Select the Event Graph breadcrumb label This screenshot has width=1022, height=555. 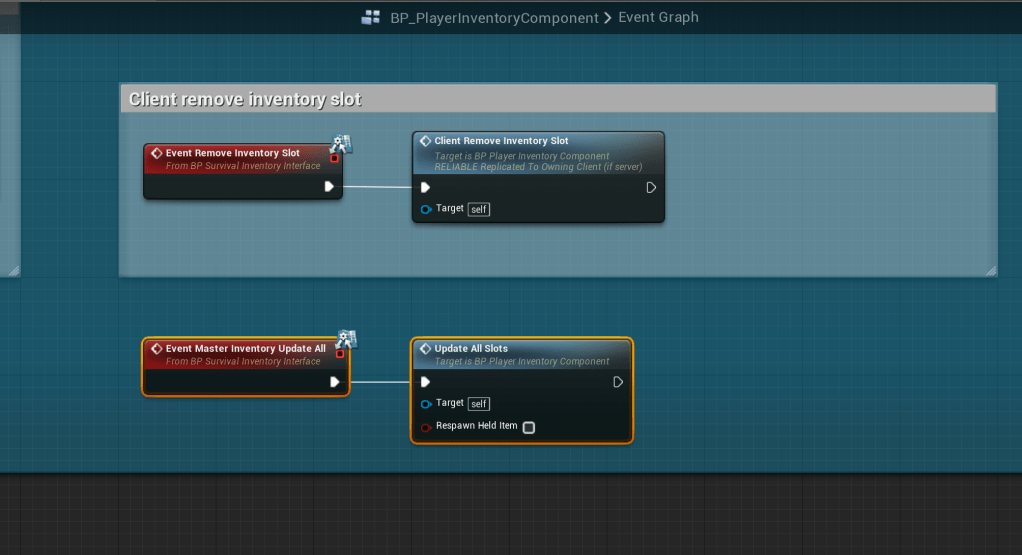[x=658, y=18]
